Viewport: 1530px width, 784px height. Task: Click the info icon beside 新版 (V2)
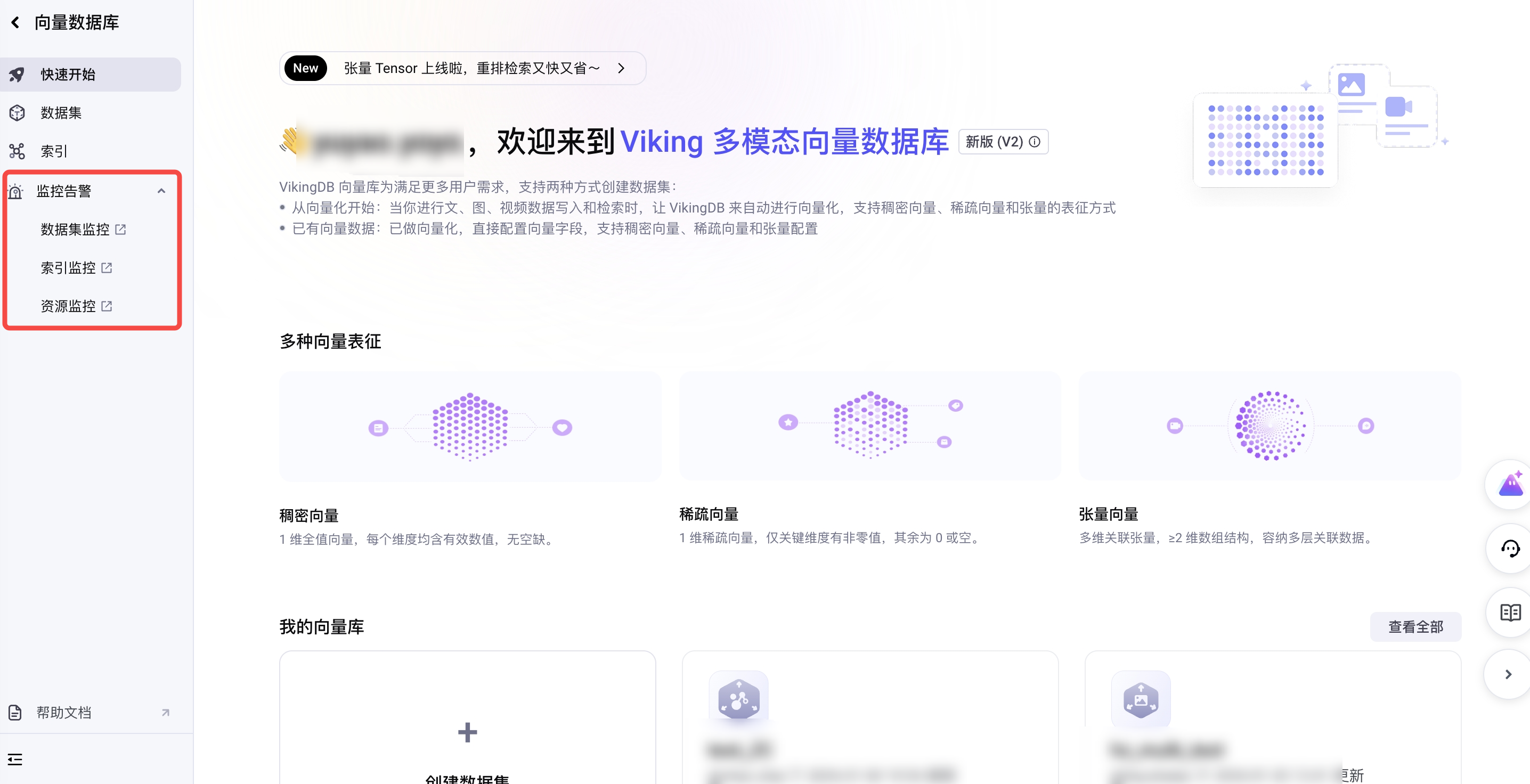(x=1035, y=141)
